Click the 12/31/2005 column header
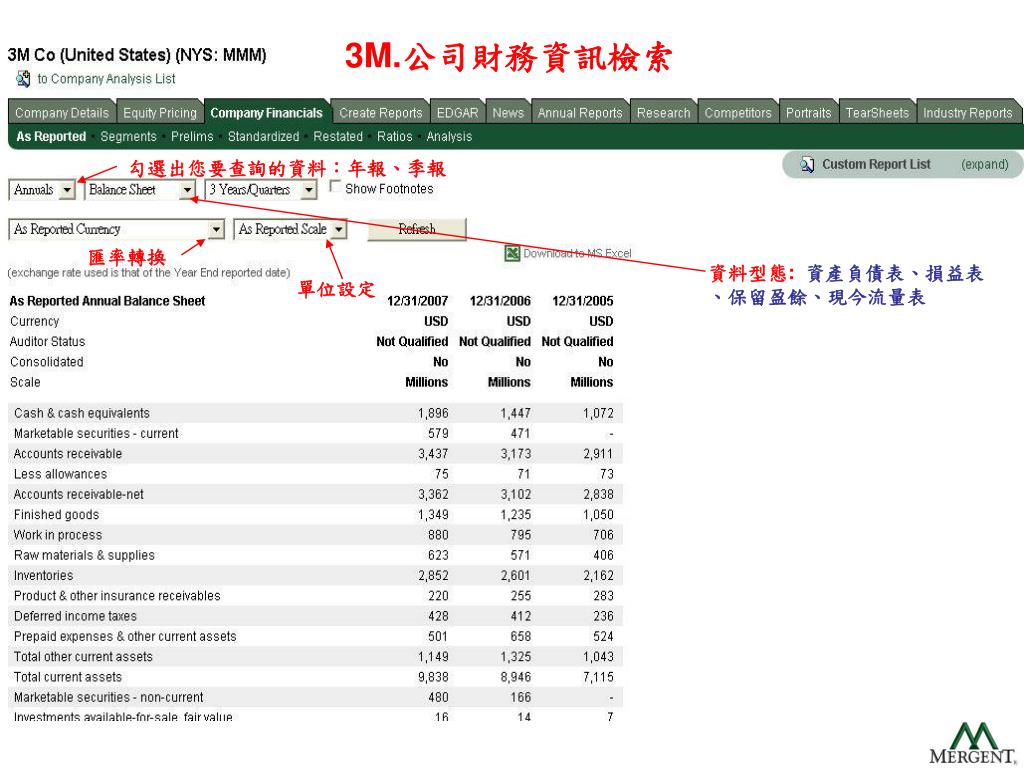1024x768 pixels. tap(583, 301)
